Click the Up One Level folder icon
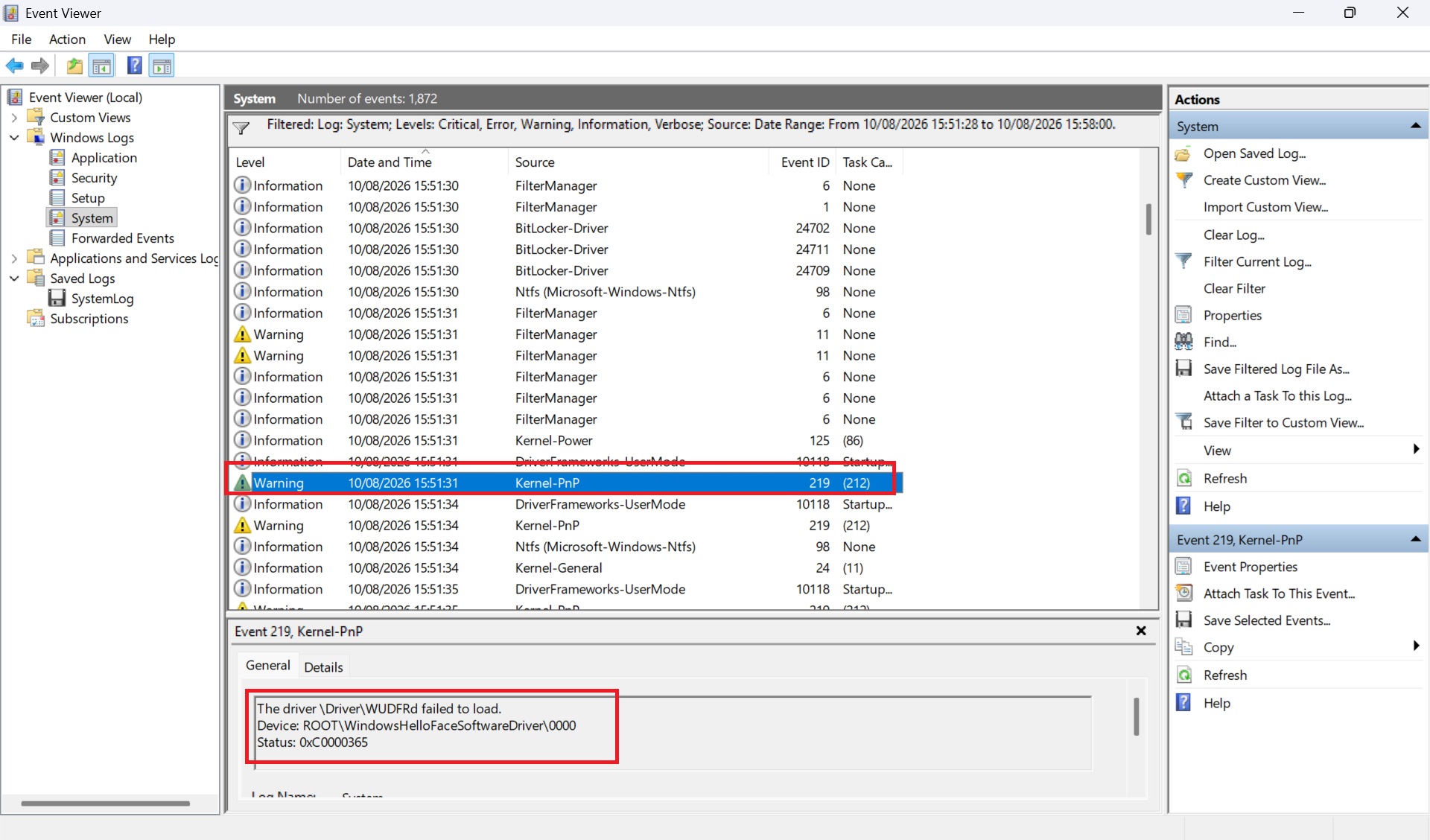Viewport: 1430px width, 840px height. click(x=74, y=66)
